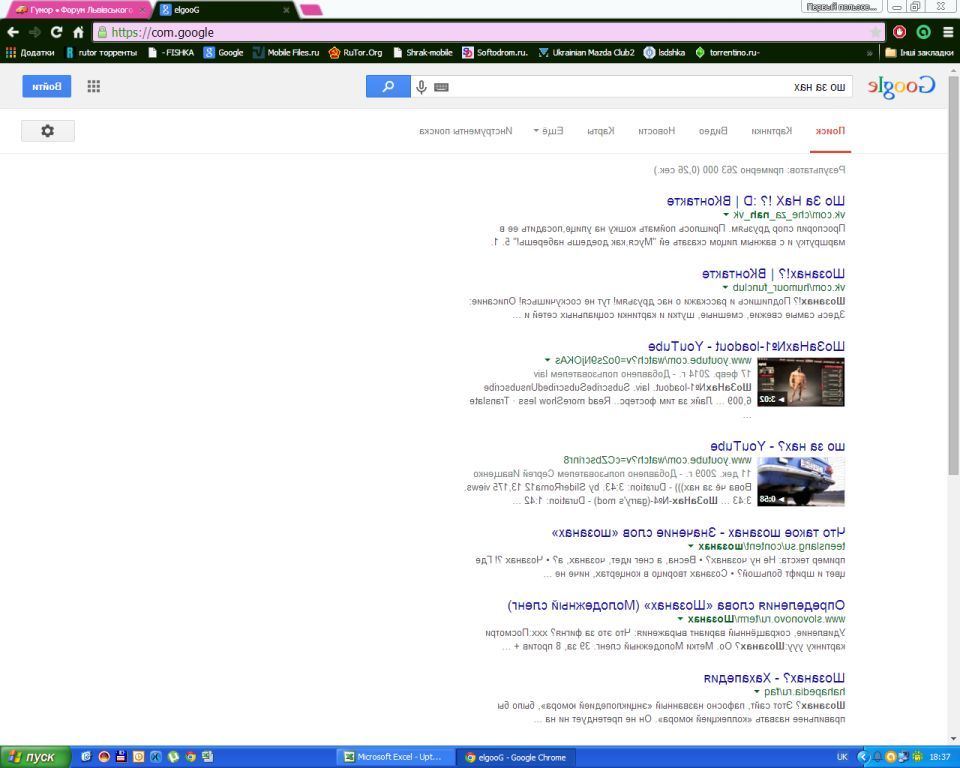Bookmark this page with the star icon
960x768 pixels.
(876, 32)
